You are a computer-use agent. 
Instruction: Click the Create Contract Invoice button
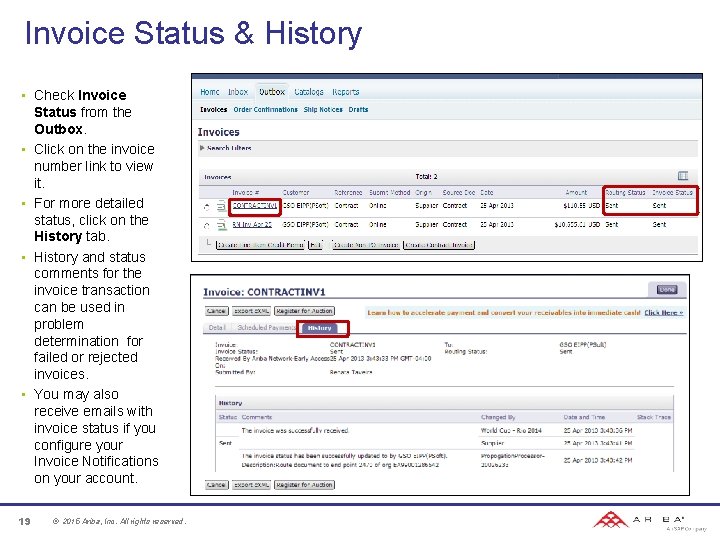(x=439, y=245)
